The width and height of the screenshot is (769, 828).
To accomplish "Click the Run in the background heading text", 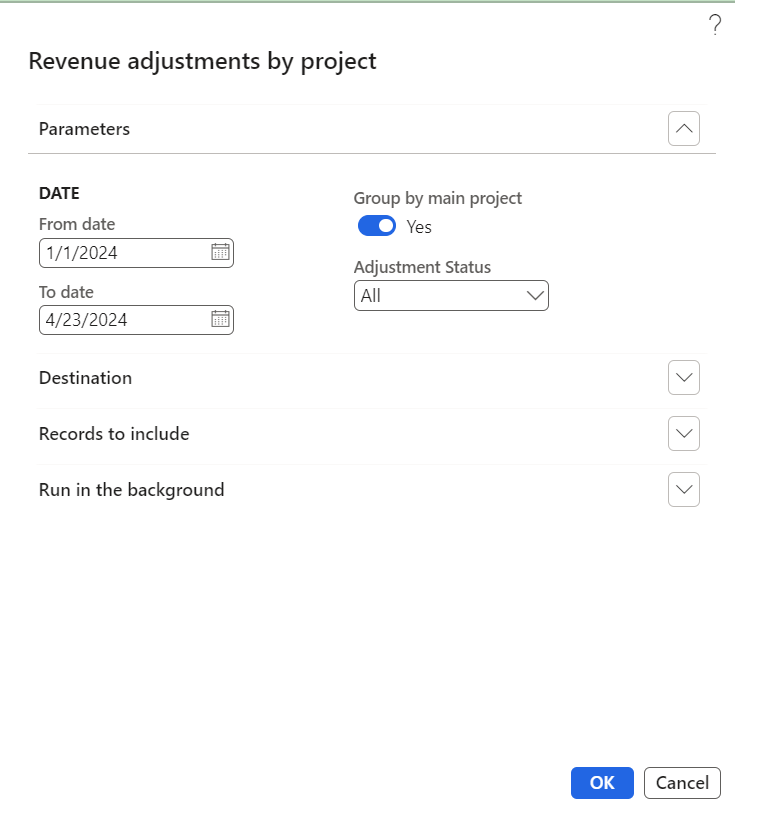I will 131,490.
